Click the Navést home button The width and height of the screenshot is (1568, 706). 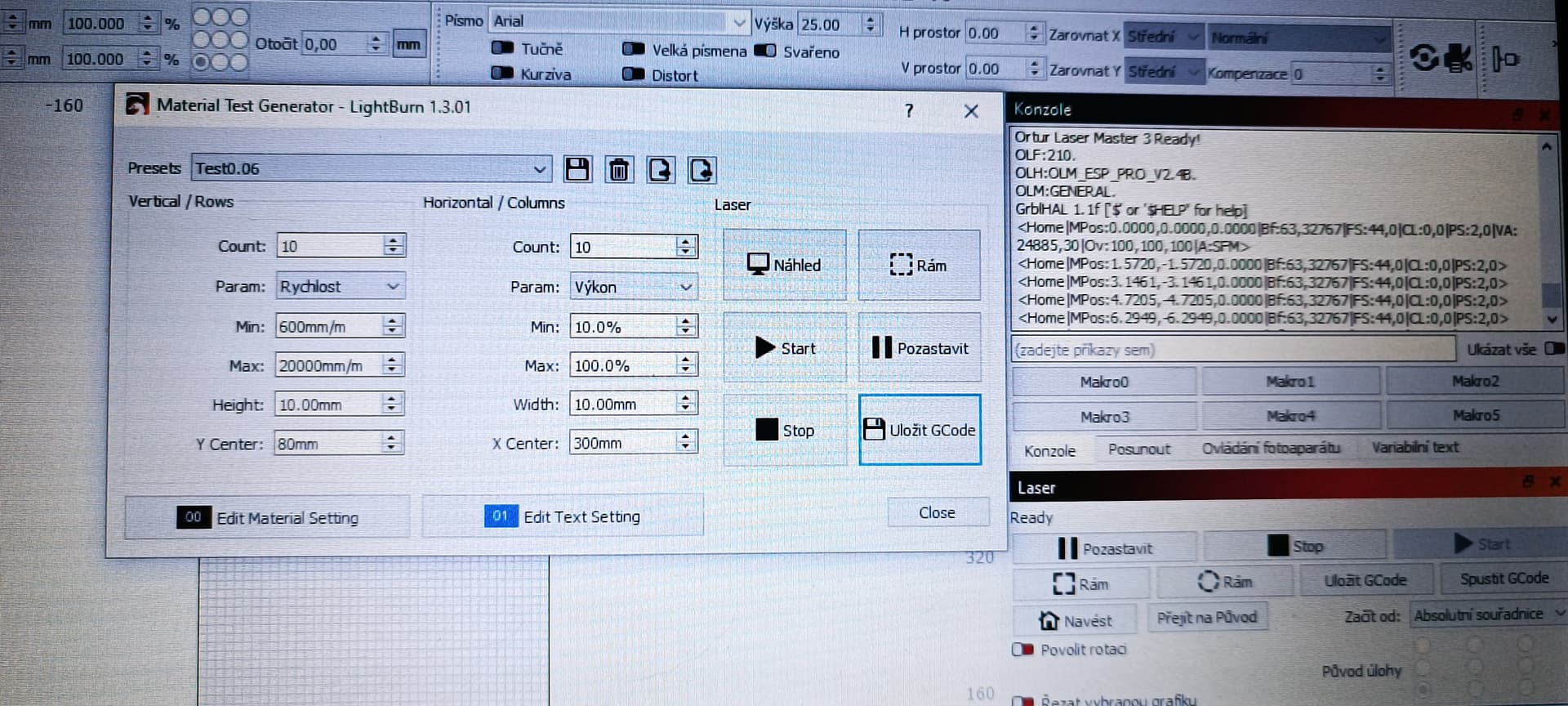(x=1074, y=620)
